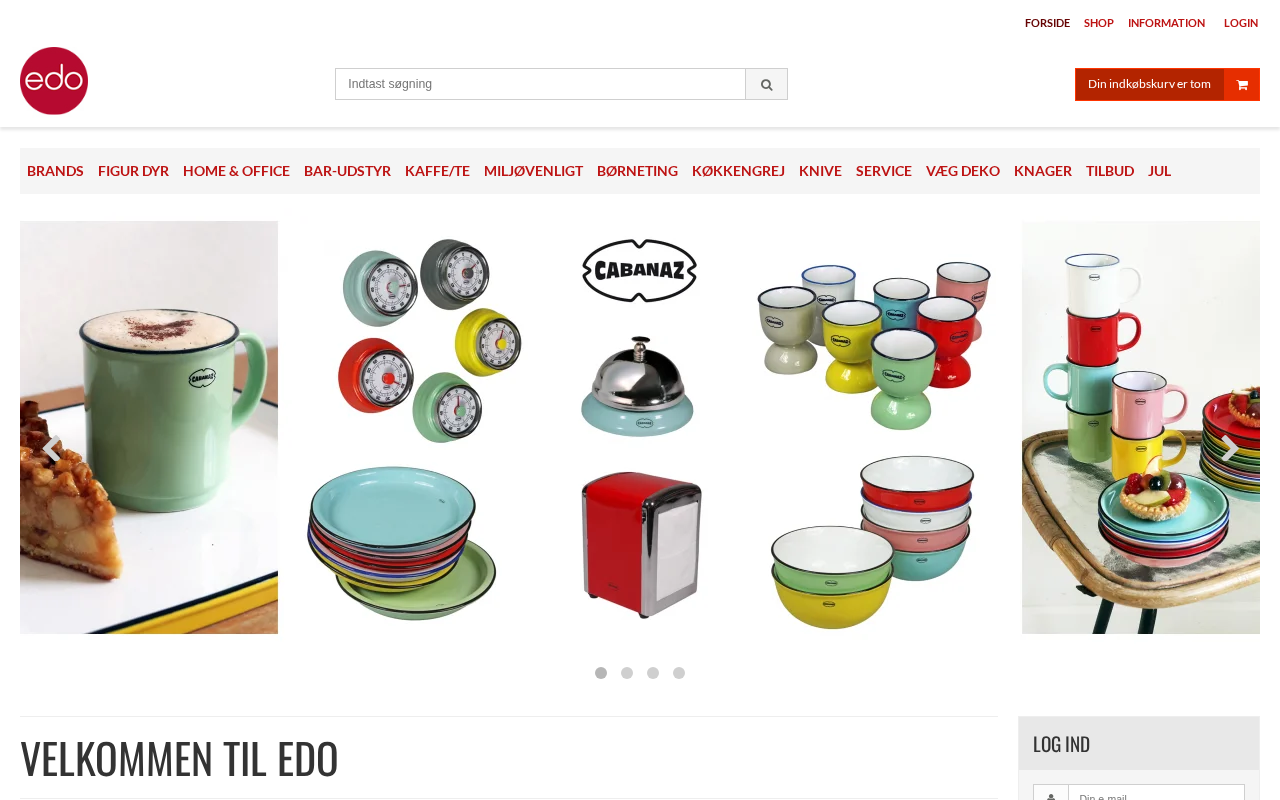Go to previous carousel slide arrow
Image resolution: width=1280 pixels, height=800 pixels.
[51, 448]
